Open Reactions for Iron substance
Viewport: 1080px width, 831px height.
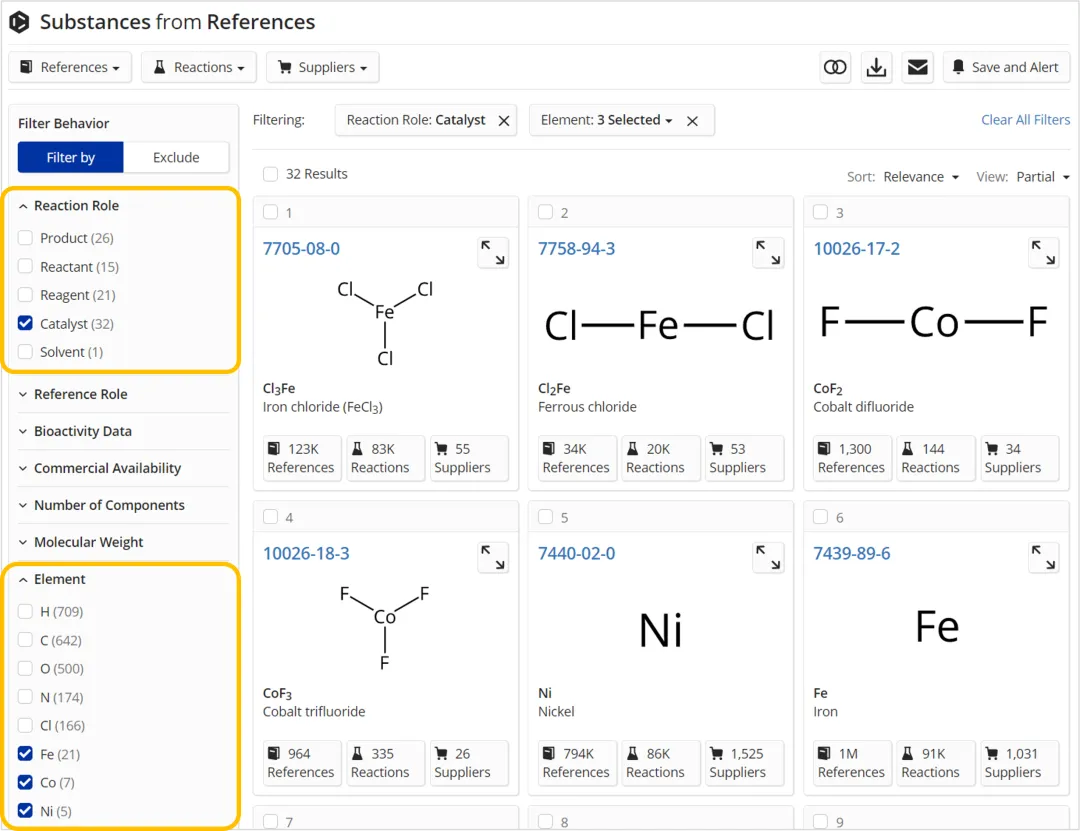(x=930, y=763)
